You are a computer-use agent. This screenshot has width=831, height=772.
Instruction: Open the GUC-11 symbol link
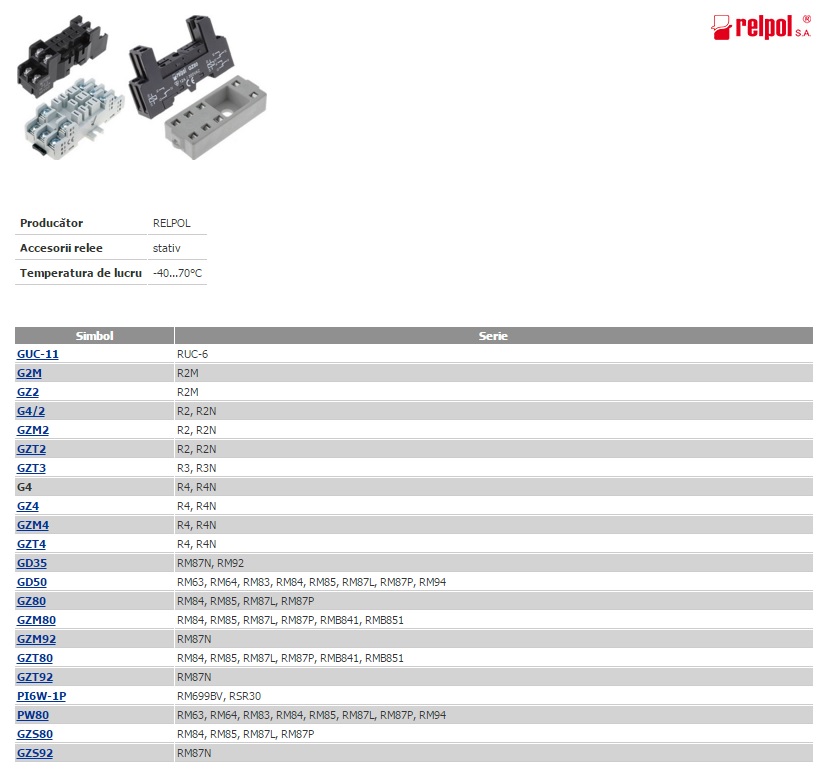coord(38,354)
